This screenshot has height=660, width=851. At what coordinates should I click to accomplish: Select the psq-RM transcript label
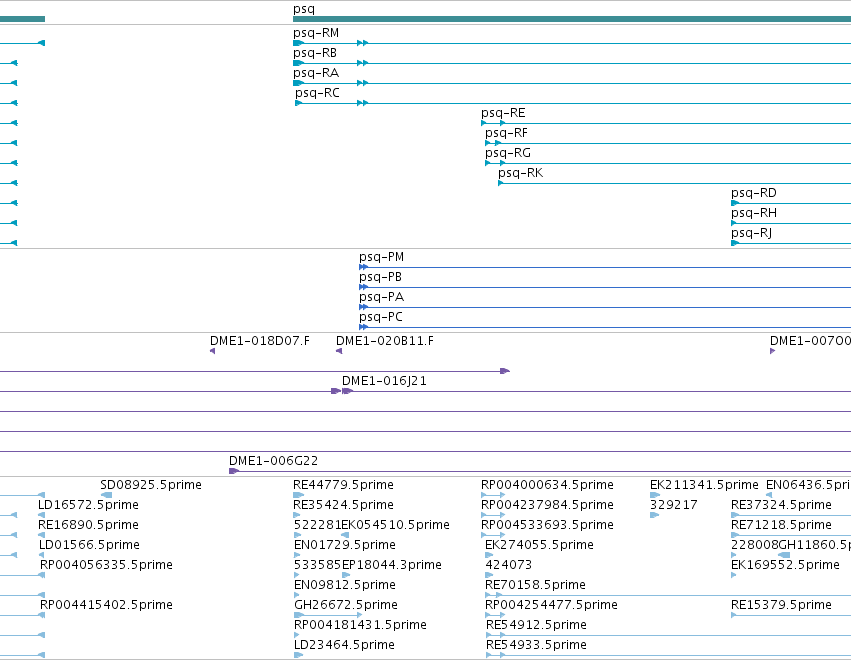click(316, 33)
